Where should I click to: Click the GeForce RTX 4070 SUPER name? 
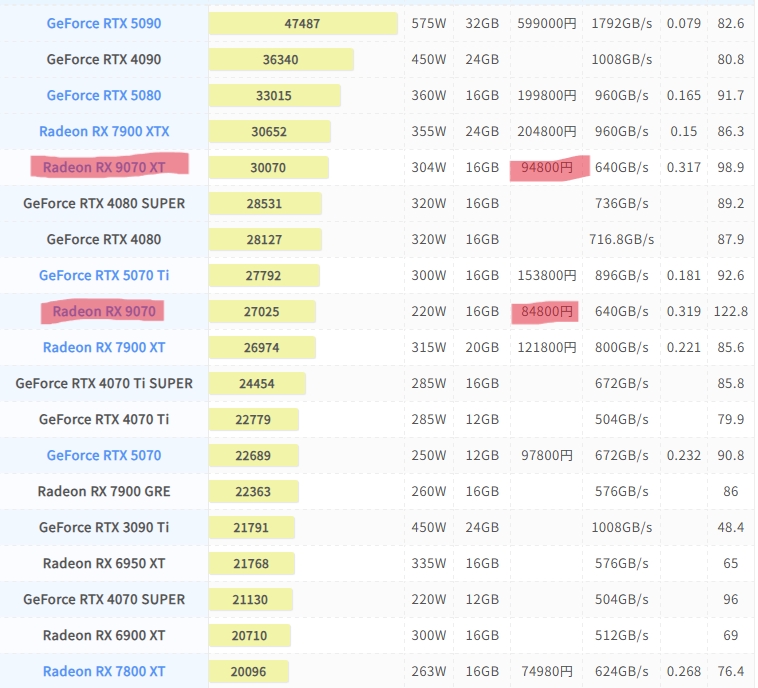tap(104, 600)
